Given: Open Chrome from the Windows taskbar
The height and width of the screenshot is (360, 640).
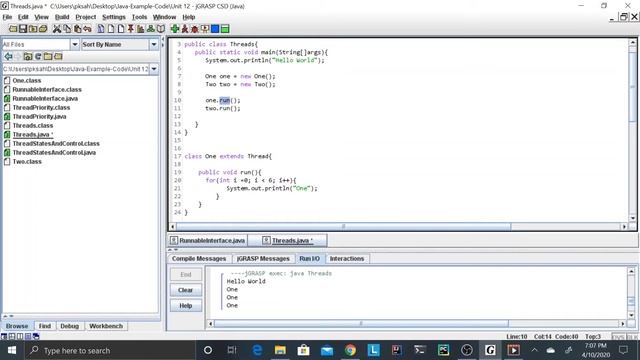Looking at the screenshot, I should (x=350, y=350).
